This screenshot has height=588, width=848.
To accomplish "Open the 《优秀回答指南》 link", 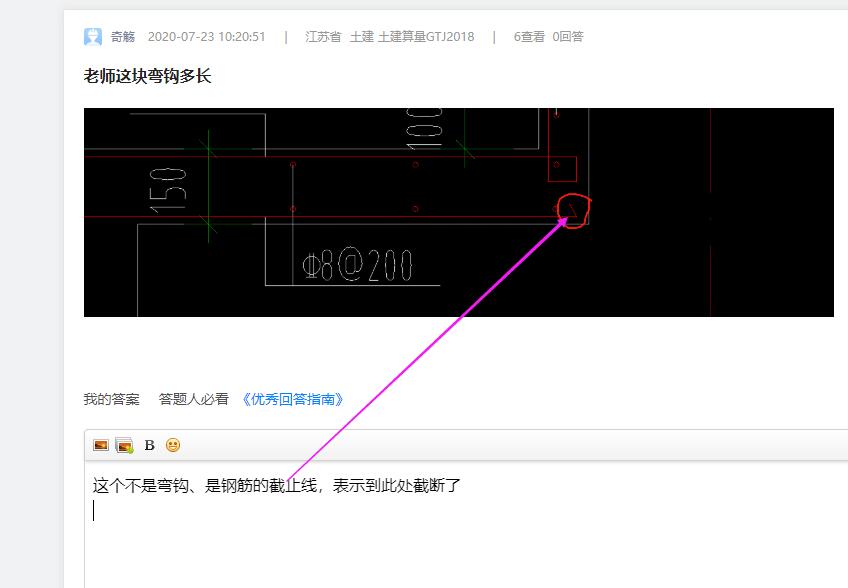I will click(293, 399).
